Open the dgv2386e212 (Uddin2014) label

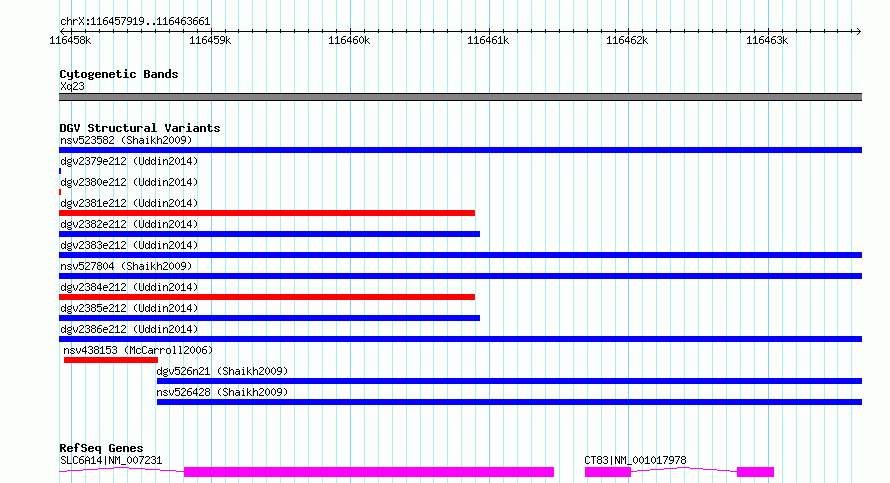[129, 329]
